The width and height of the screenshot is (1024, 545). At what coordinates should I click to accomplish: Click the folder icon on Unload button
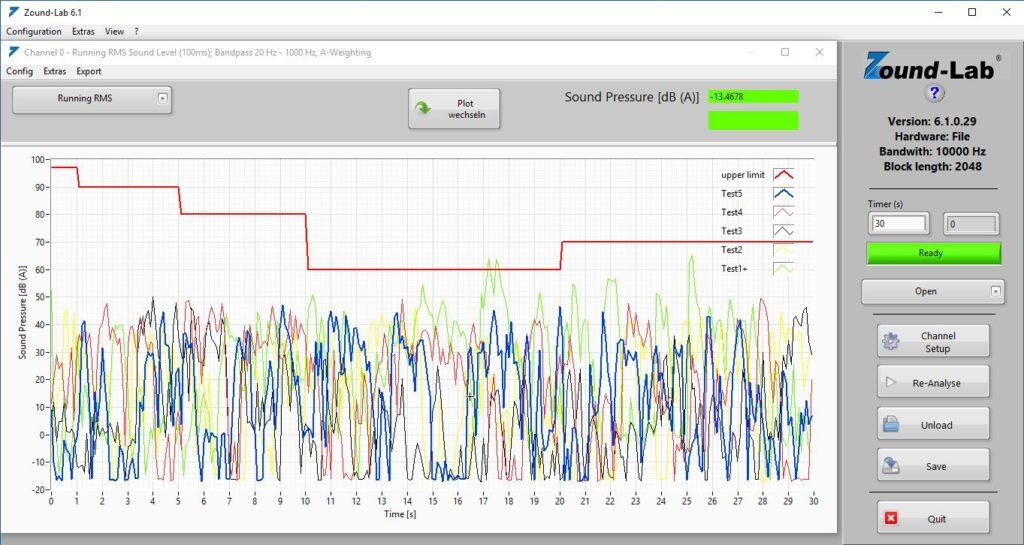click(890, 424)
